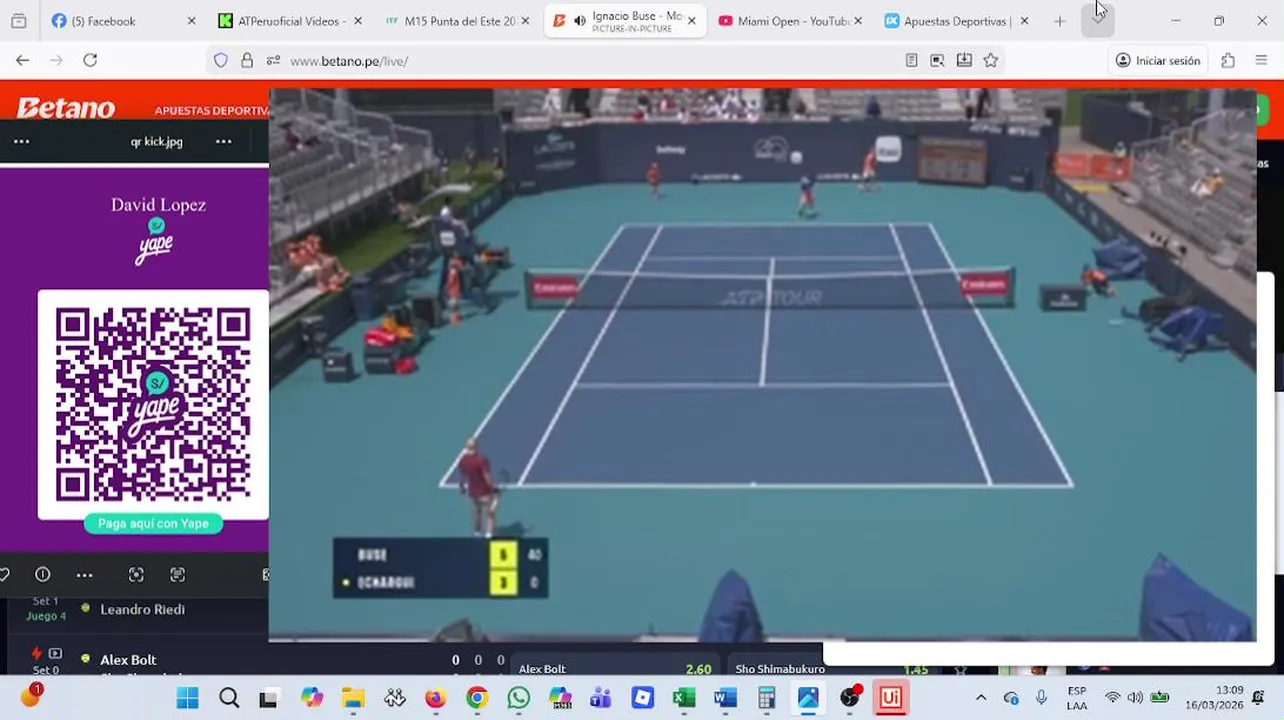Viewport: 1284px width, 720px height.
Task: Open UiPath from the taskbar
Action: tap(890, 698)
